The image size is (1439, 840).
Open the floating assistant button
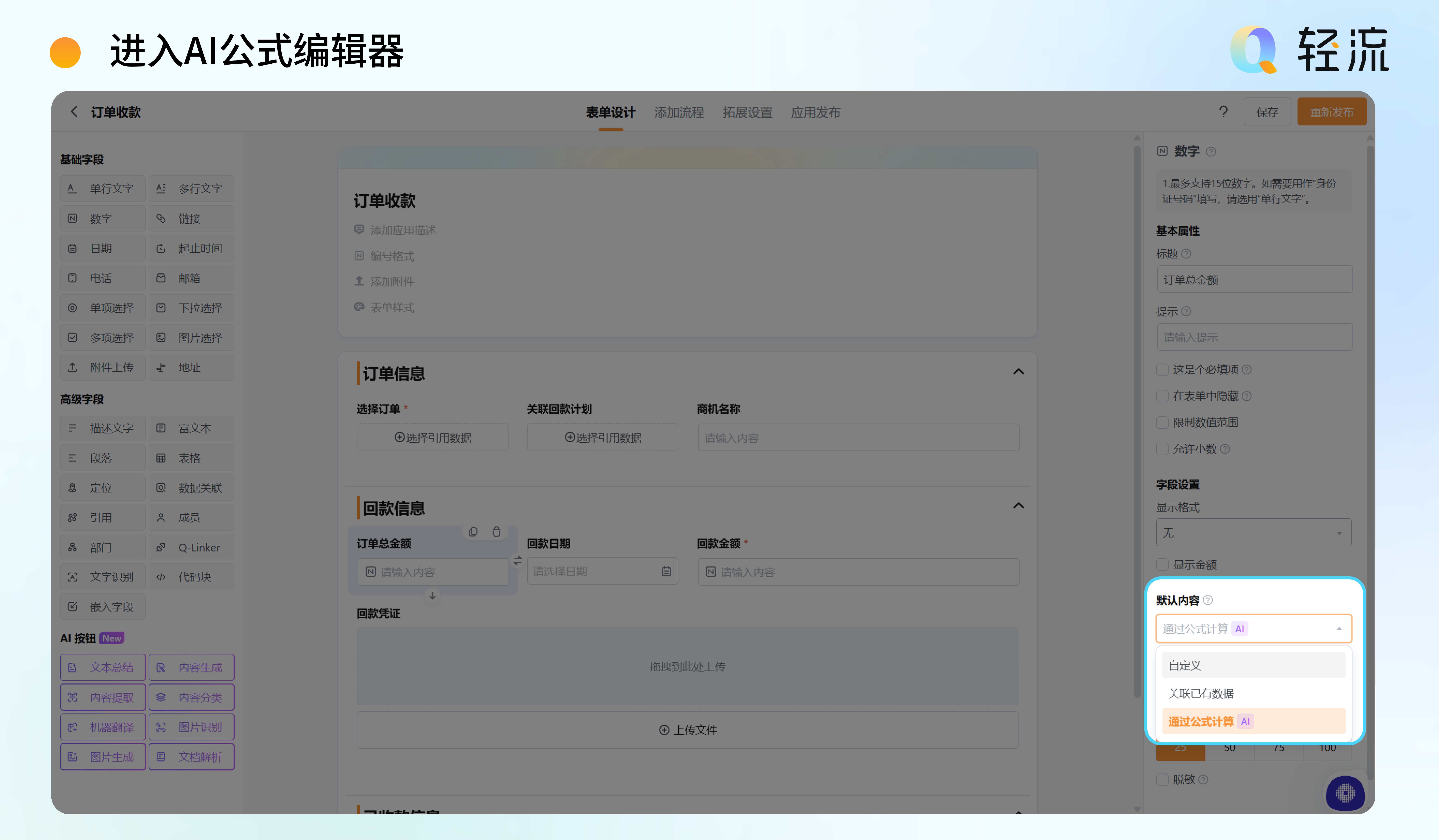click(x=1345, y=793)
